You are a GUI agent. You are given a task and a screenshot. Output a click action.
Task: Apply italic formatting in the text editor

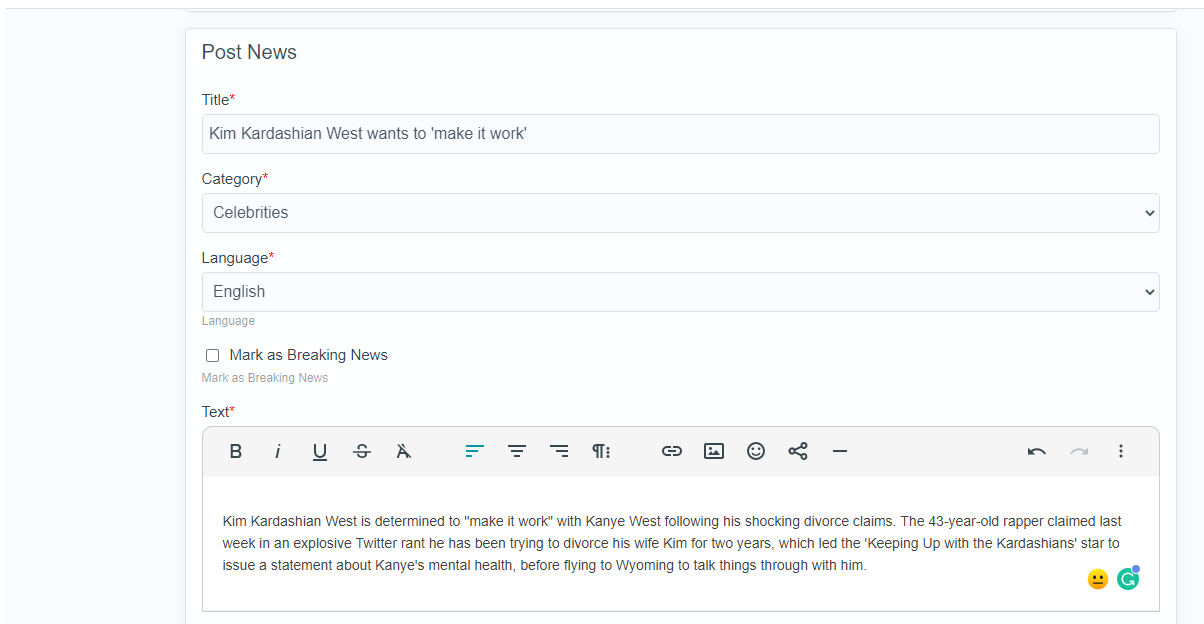tap(278, 451)
